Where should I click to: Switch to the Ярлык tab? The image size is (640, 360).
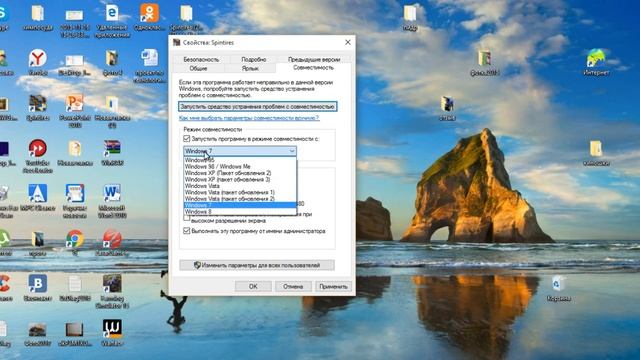tap(250, 68)
